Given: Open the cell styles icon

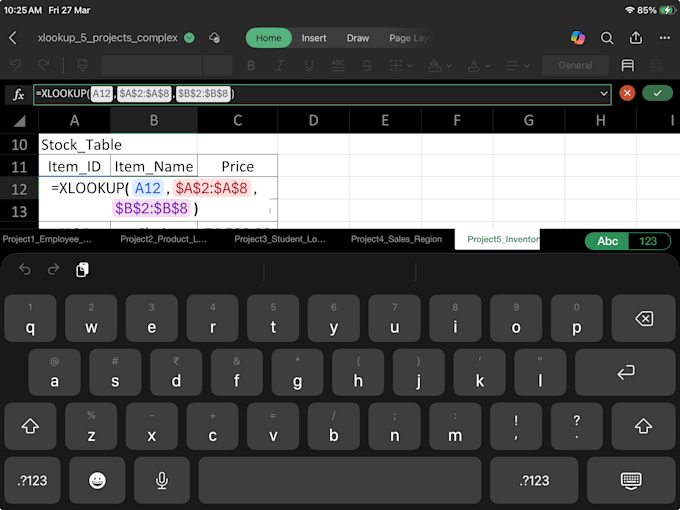Looking at the screenshot, I should (x=628, y=65).
